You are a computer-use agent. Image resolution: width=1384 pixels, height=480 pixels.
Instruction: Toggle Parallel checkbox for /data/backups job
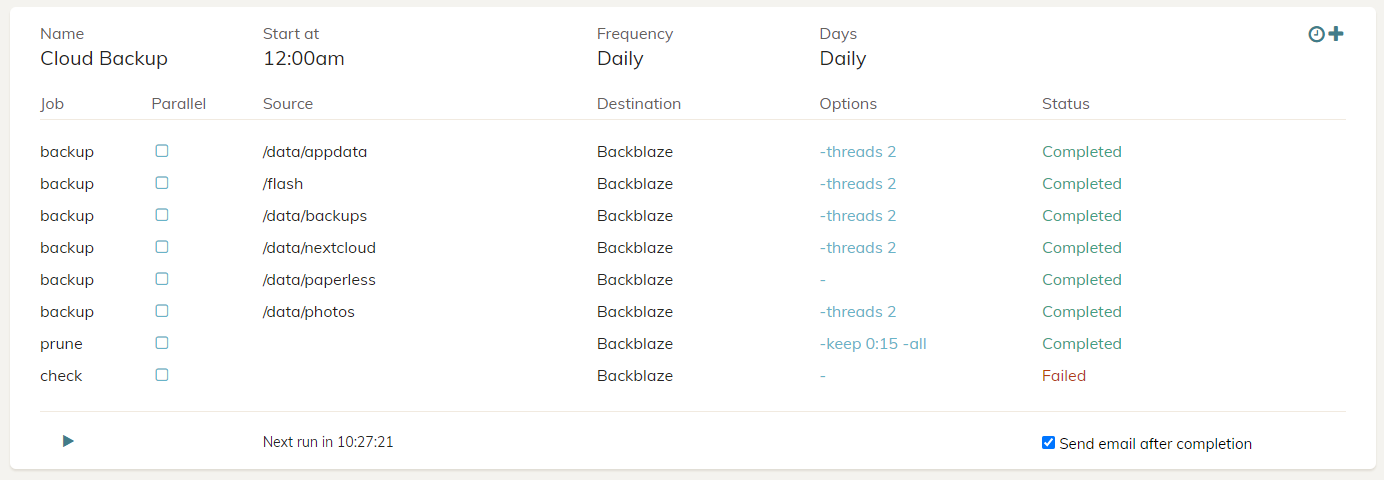162,215
